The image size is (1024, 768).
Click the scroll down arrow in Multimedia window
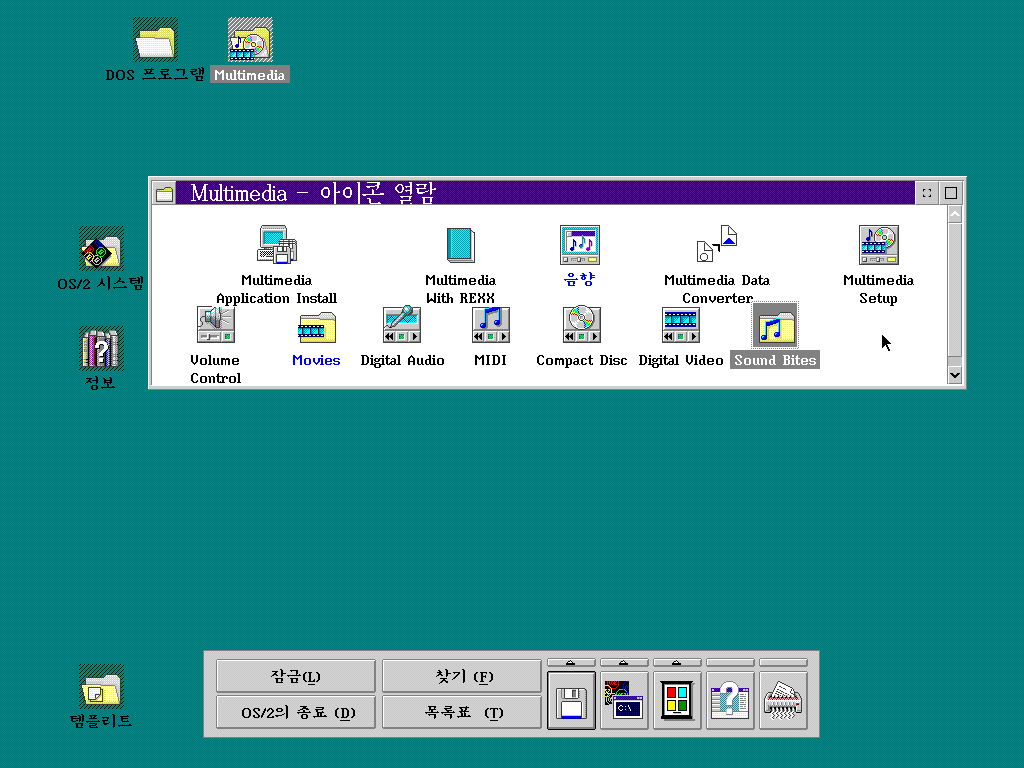pyautogui.click(x=955, y=376)
